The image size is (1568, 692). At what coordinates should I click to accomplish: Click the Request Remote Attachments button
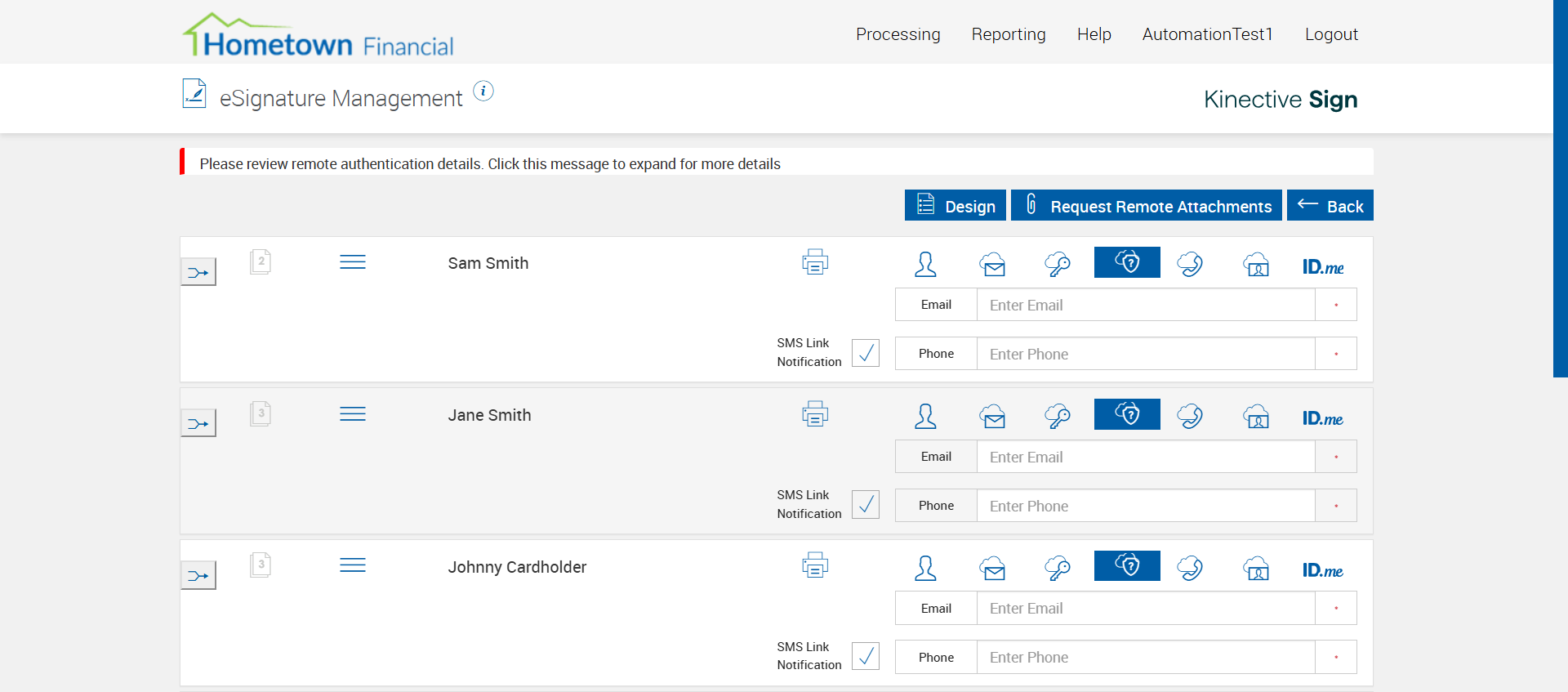1146,206
